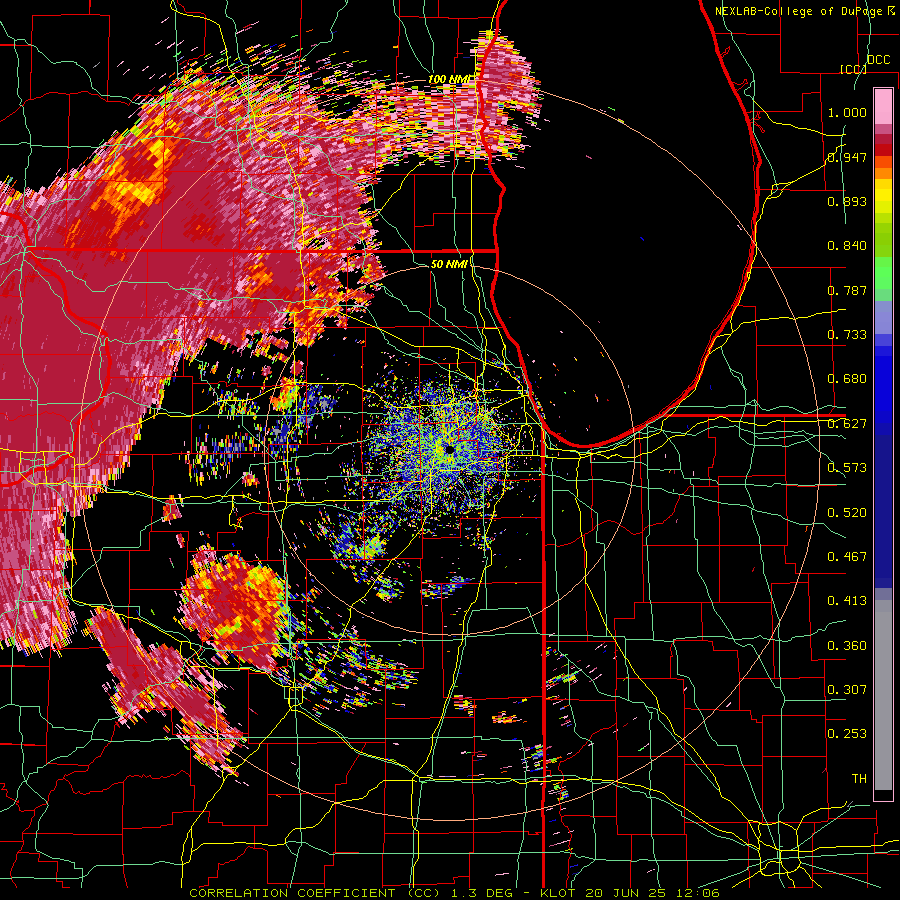
Task: Select the 0.947 scale value
Action: coord(847,157)
